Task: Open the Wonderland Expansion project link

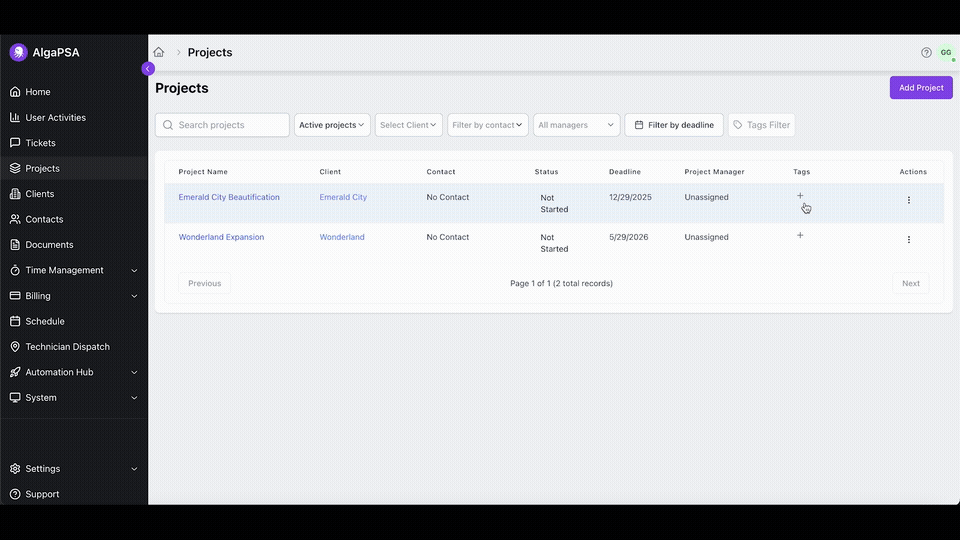Action: pyautogui.click(x=221, y=238)
